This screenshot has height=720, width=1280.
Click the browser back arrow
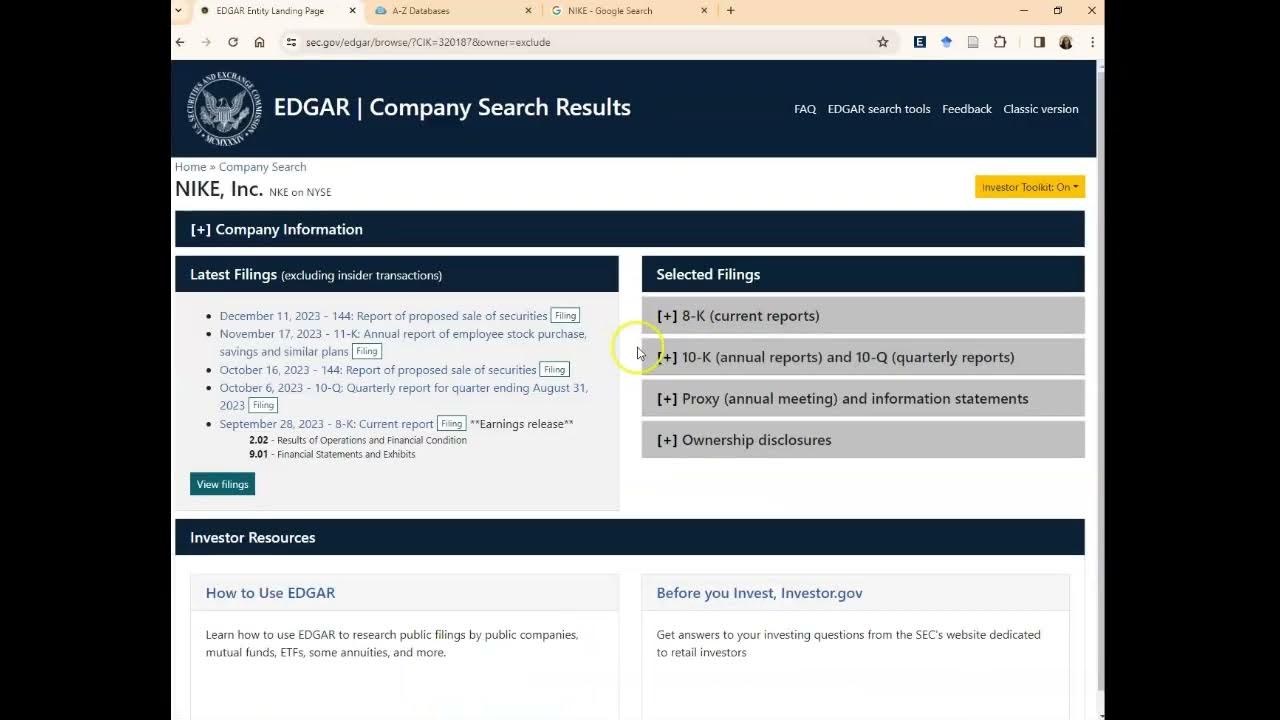[x=180, y=42]
